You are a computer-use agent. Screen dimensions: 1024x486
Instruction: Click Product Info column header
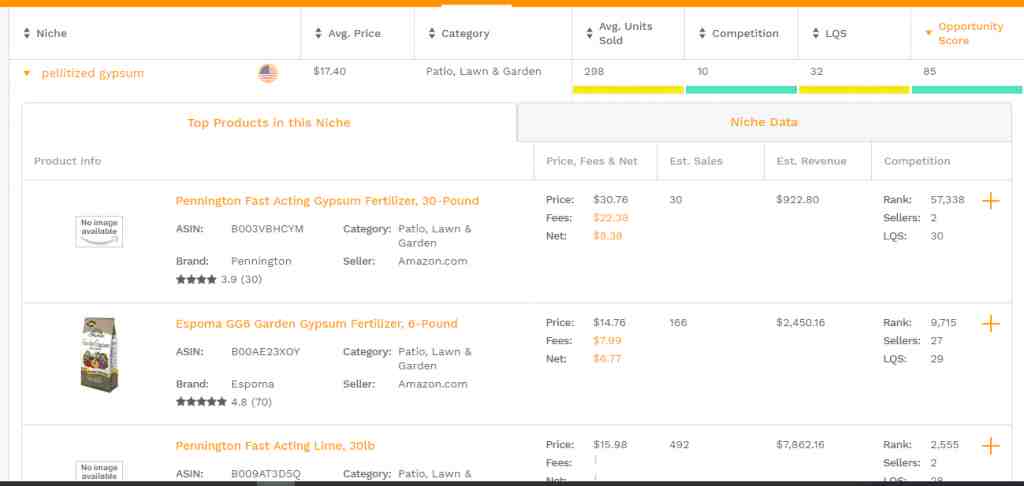pyautogui.click(x=67, y=161)
